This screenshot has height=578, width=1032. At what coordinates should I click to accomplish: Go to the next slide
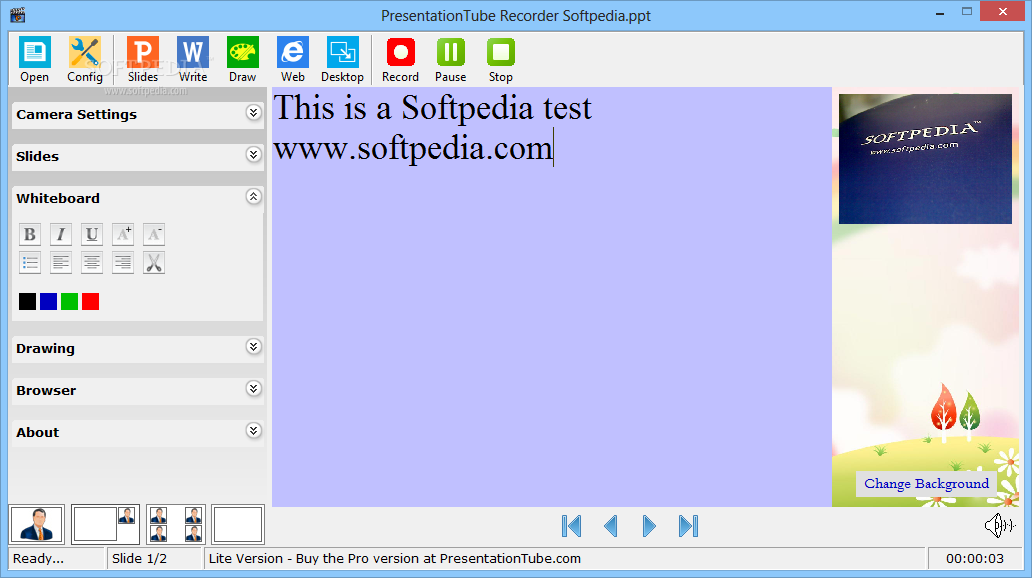coord(649,526)
